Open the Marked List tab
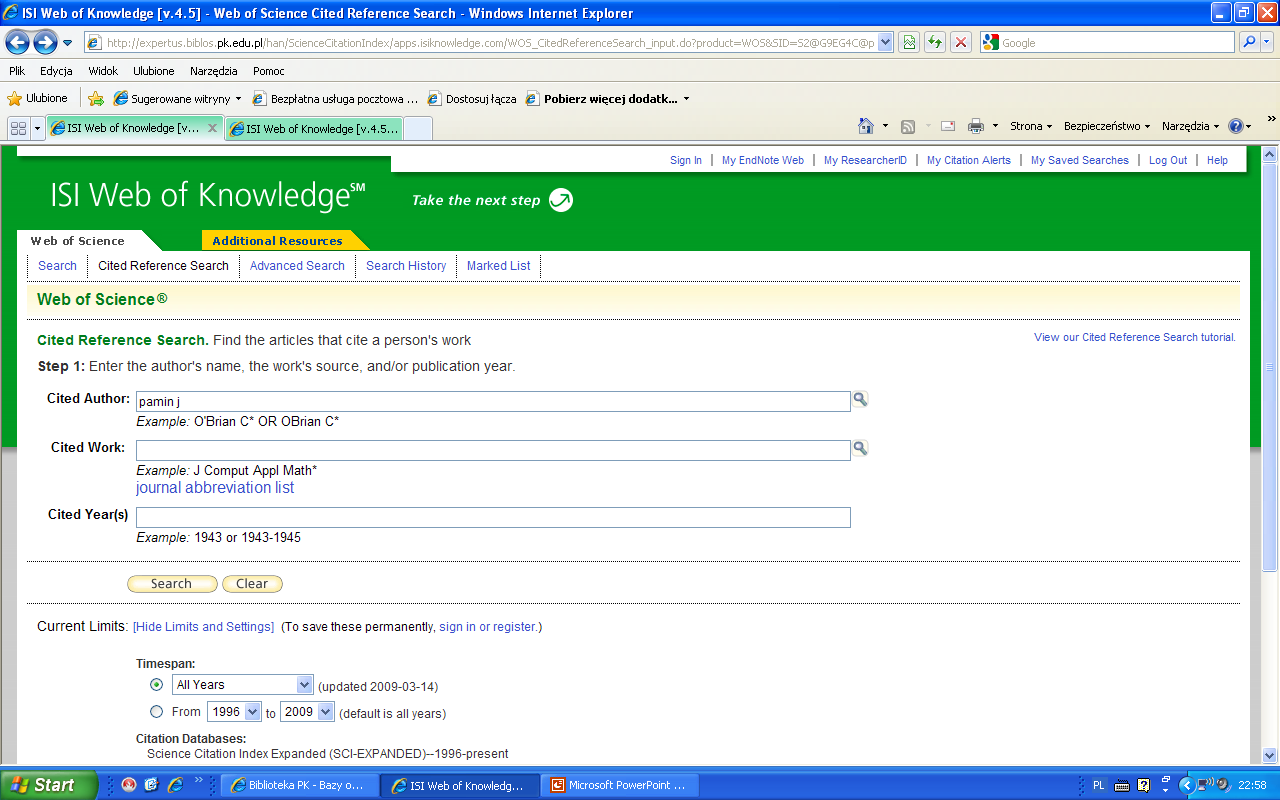 (499, 266)
